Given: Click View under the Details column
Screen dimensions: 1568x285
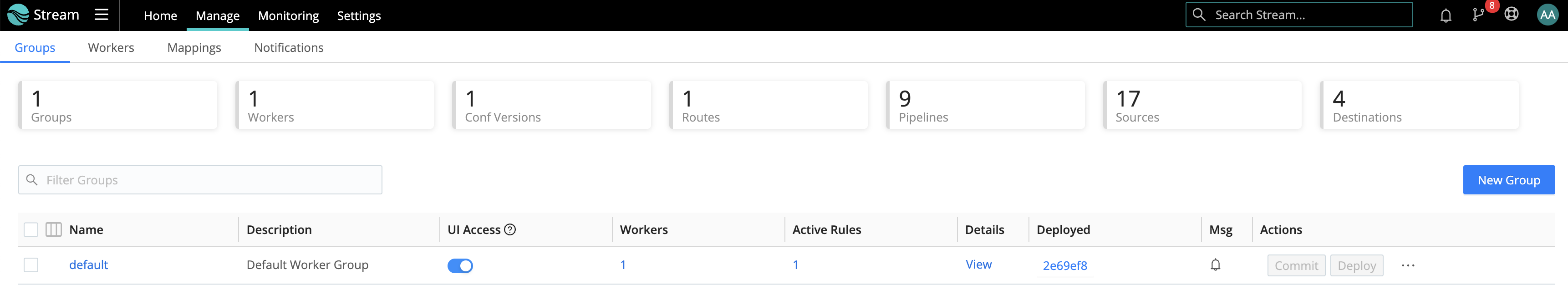Looking at the screenshot, I should pos(979,265).
